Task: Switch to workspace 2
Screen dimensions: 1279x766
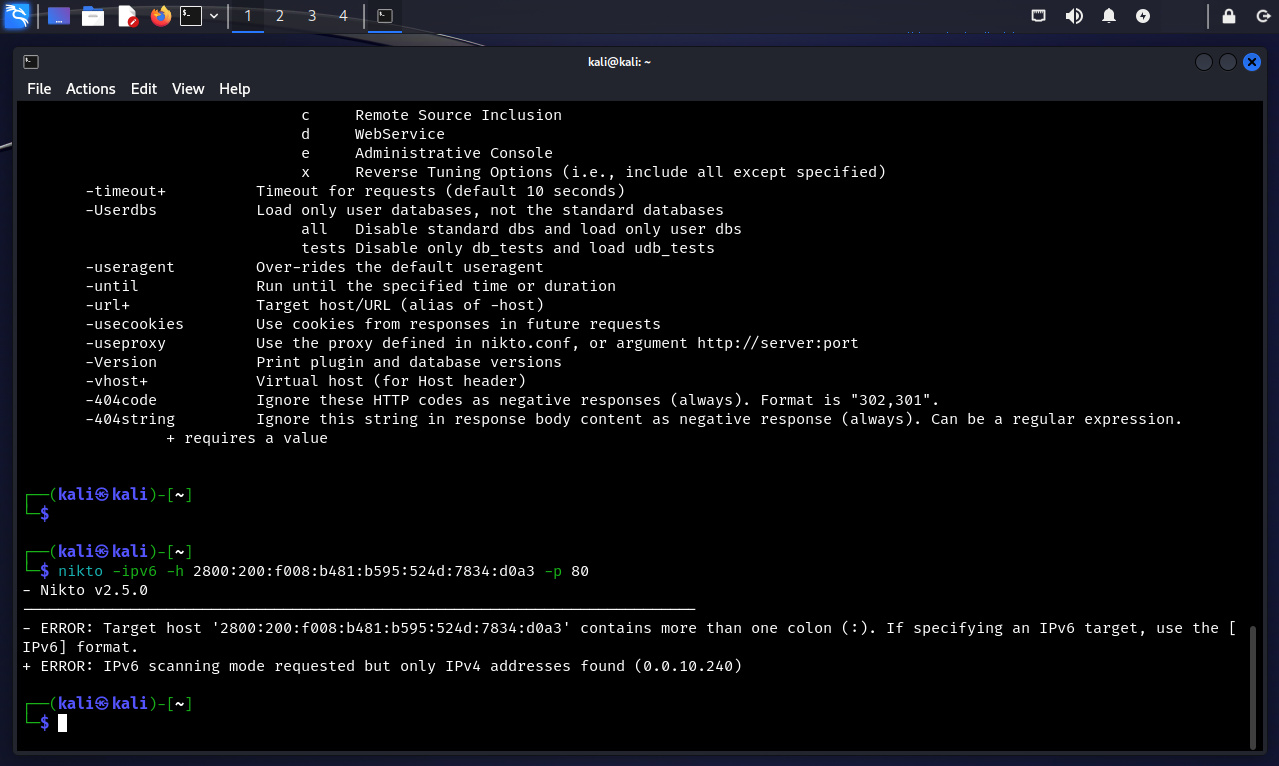Action: [x=280, y=16]
